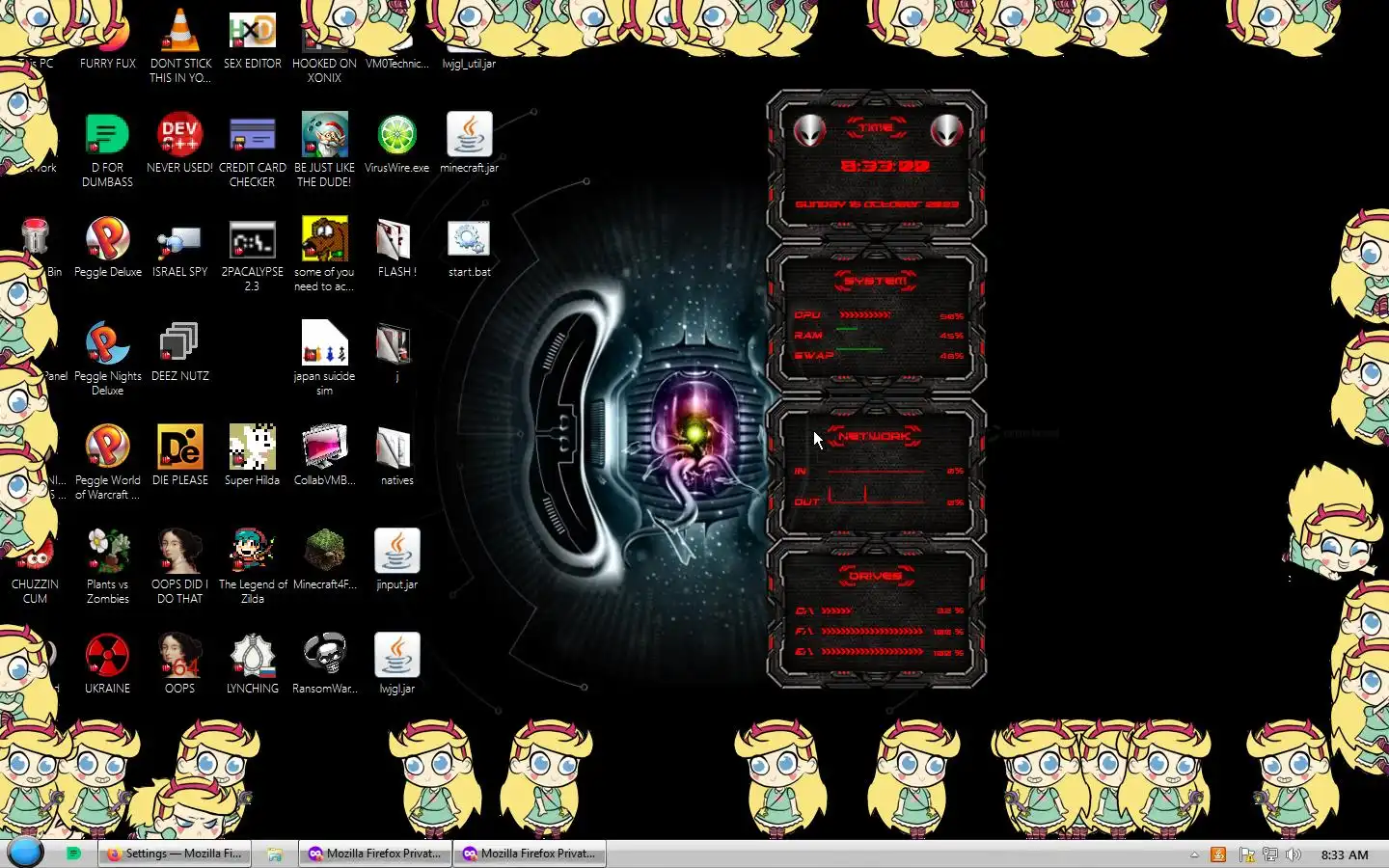Select the "some of you need to ac..." dog icon
The image size is (1389, 868).
tap(324, 241)
